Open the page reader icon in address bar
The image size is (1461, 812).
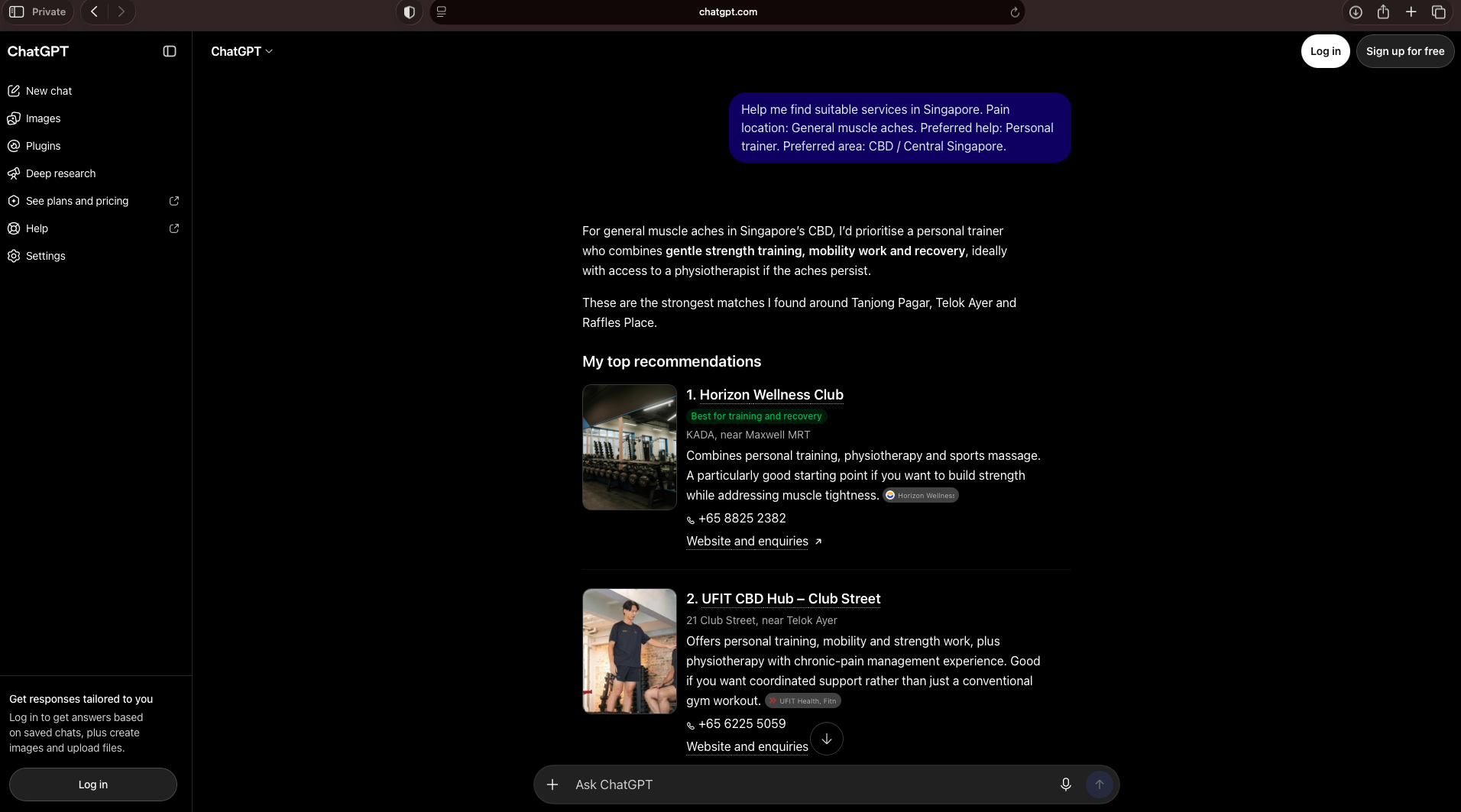442,11
